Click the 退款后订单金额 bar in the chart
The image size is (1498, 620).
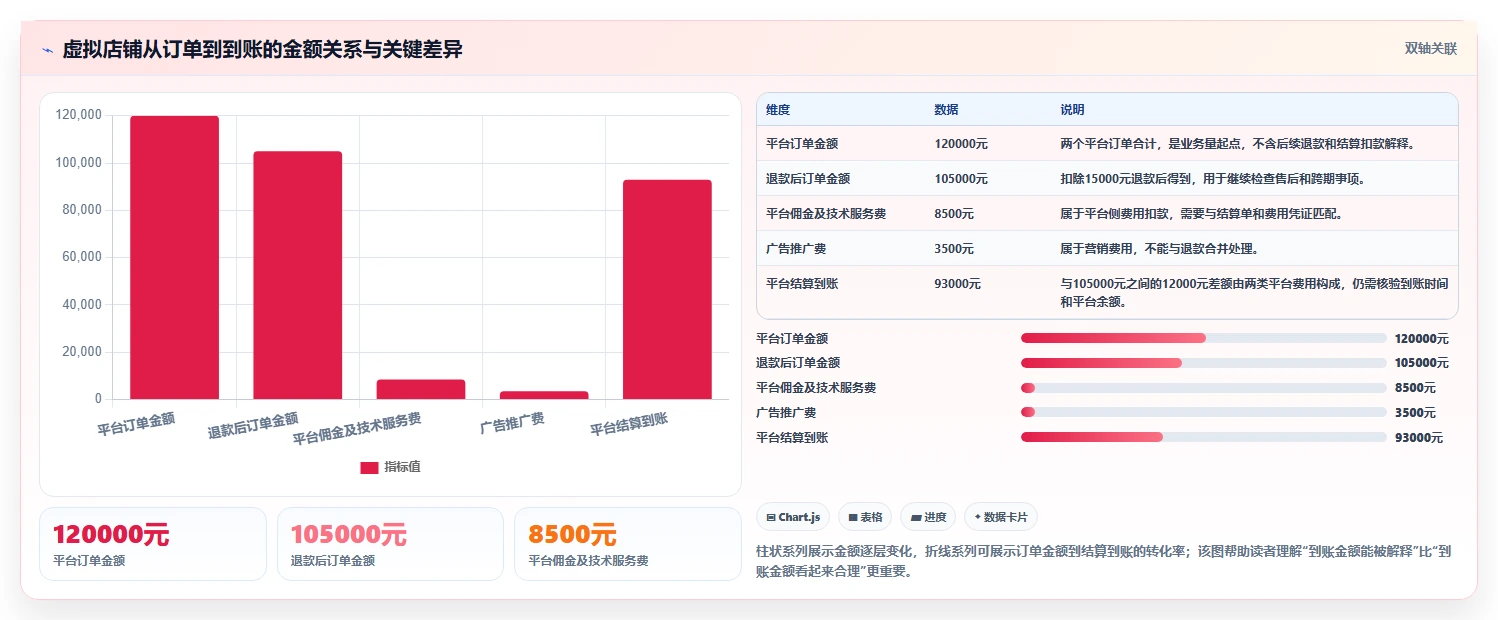coord(298,275)
